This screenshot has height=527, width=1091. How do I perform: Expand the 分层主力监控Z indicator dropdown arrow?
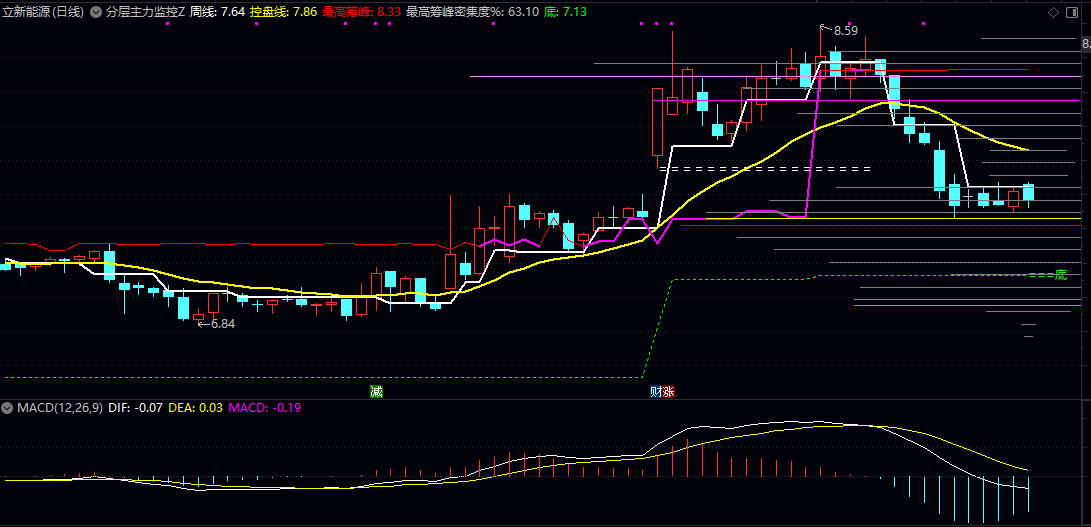(x=95, y=12)
